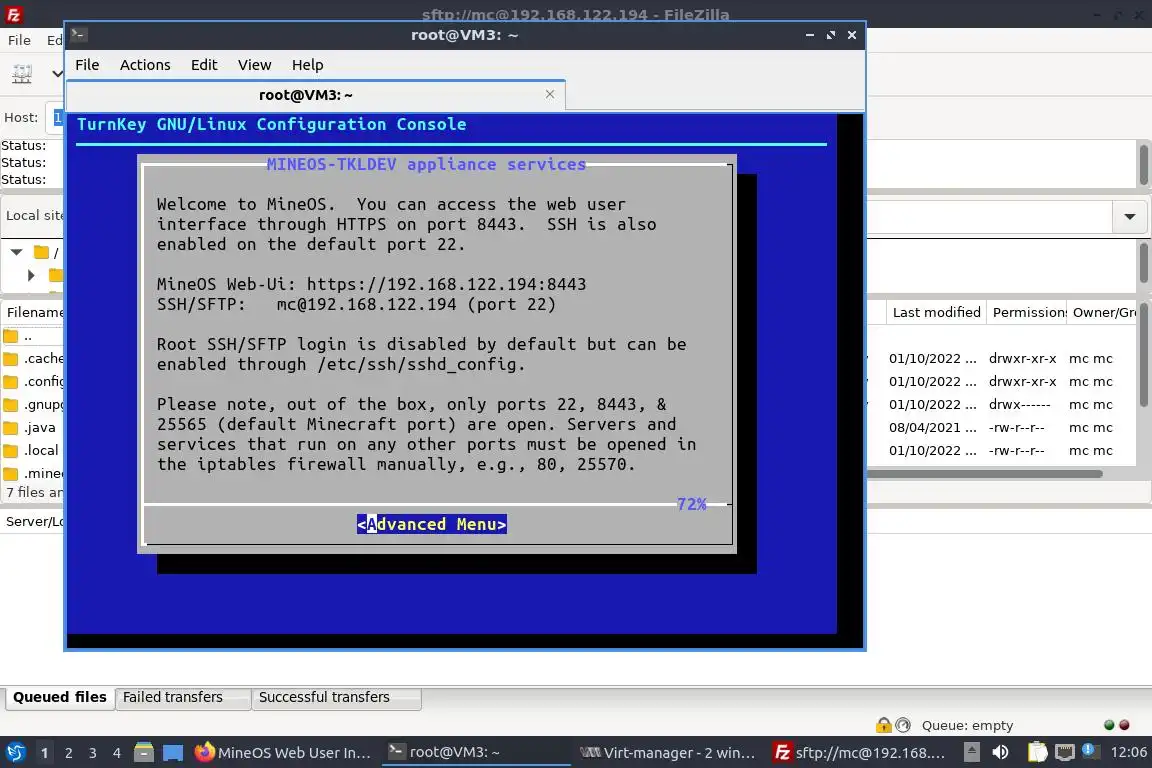Image resolution: width=1152 pixels, height=768 pixels.
Task: Select the parent directory '..' entry
Action: click(28, 337)
